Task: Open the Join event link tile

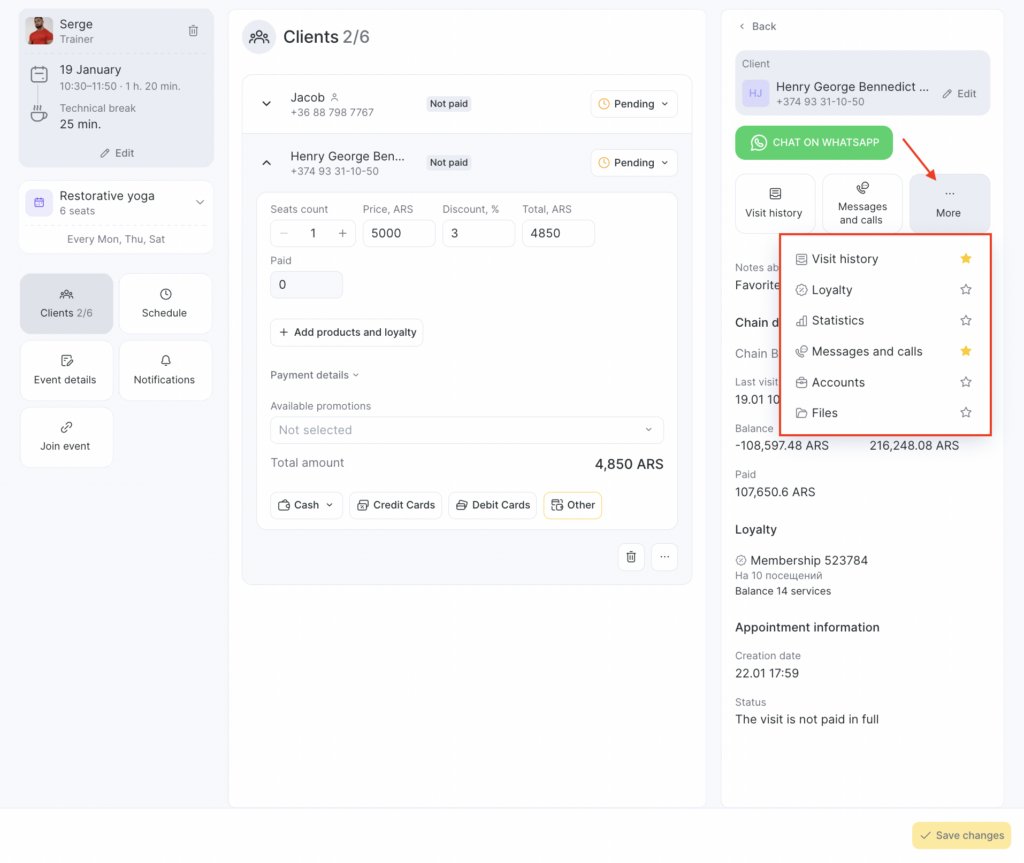Action: point(66,437)
